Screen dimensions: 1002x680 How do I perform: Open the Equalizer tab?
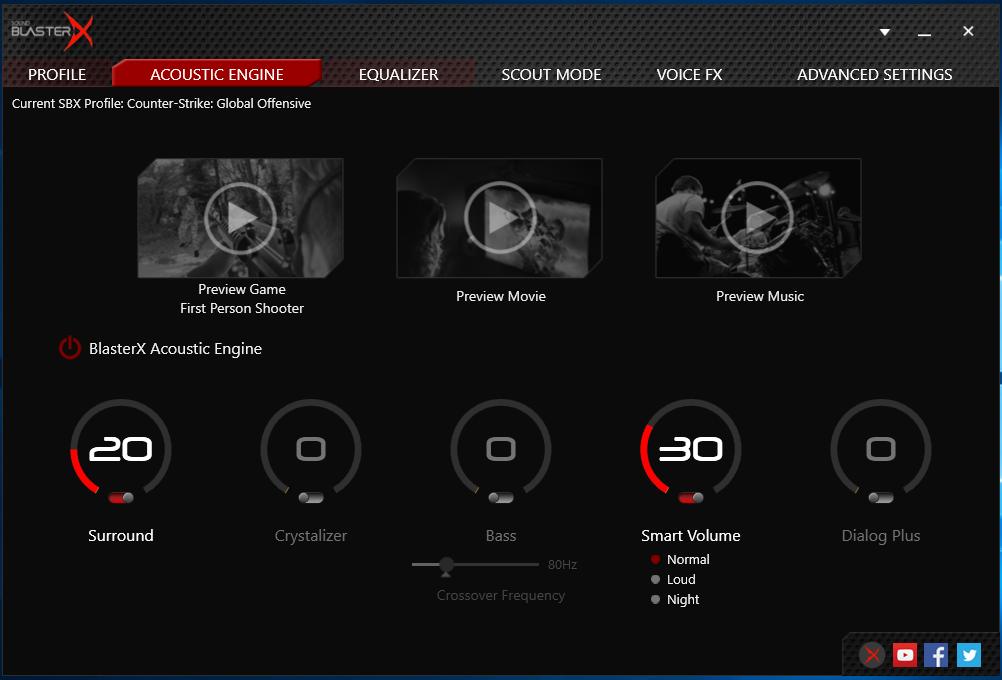399,74
